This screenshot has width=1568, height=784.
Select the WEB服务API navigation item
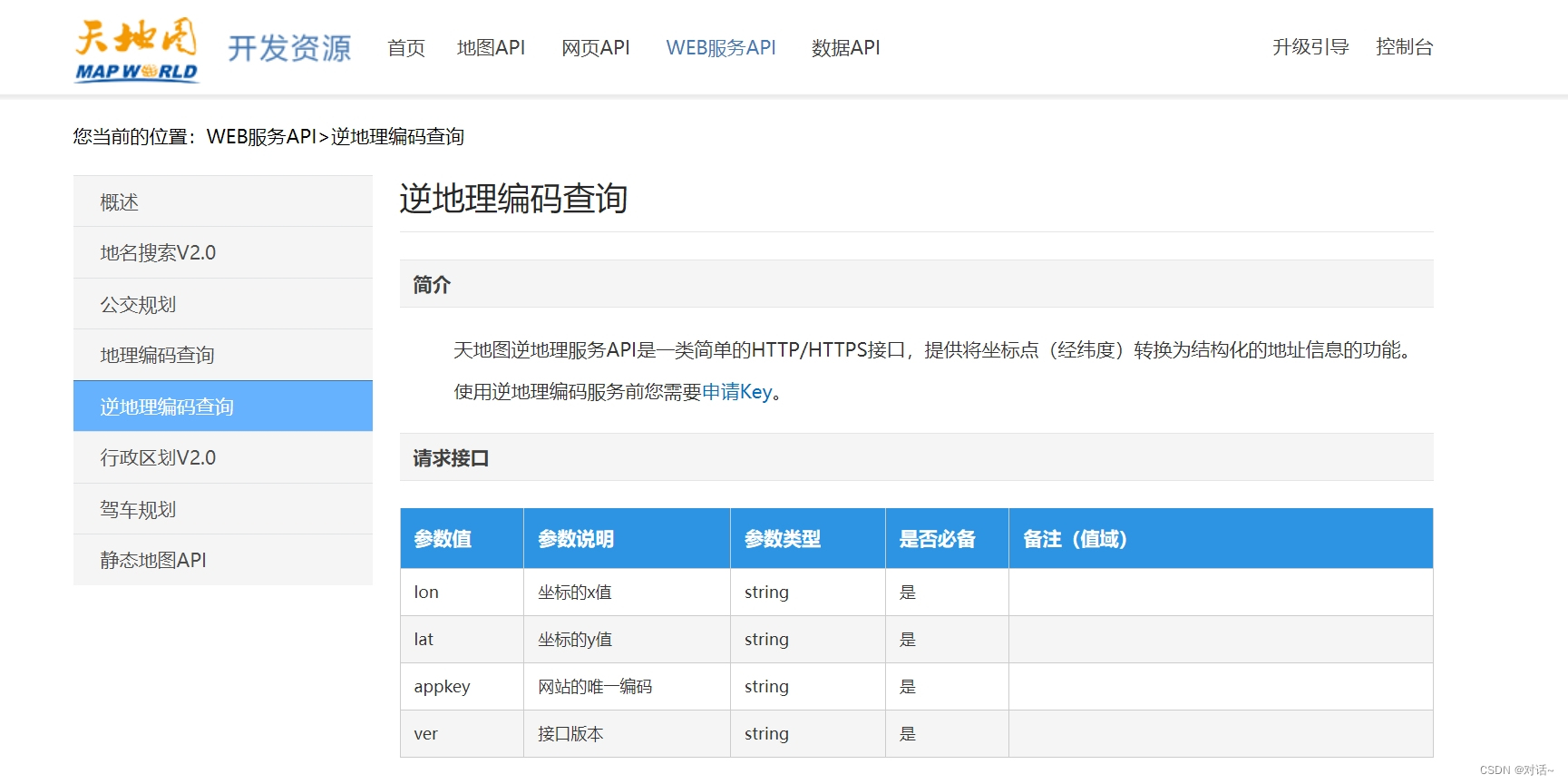pyautogui.click(x=721, y=48)
